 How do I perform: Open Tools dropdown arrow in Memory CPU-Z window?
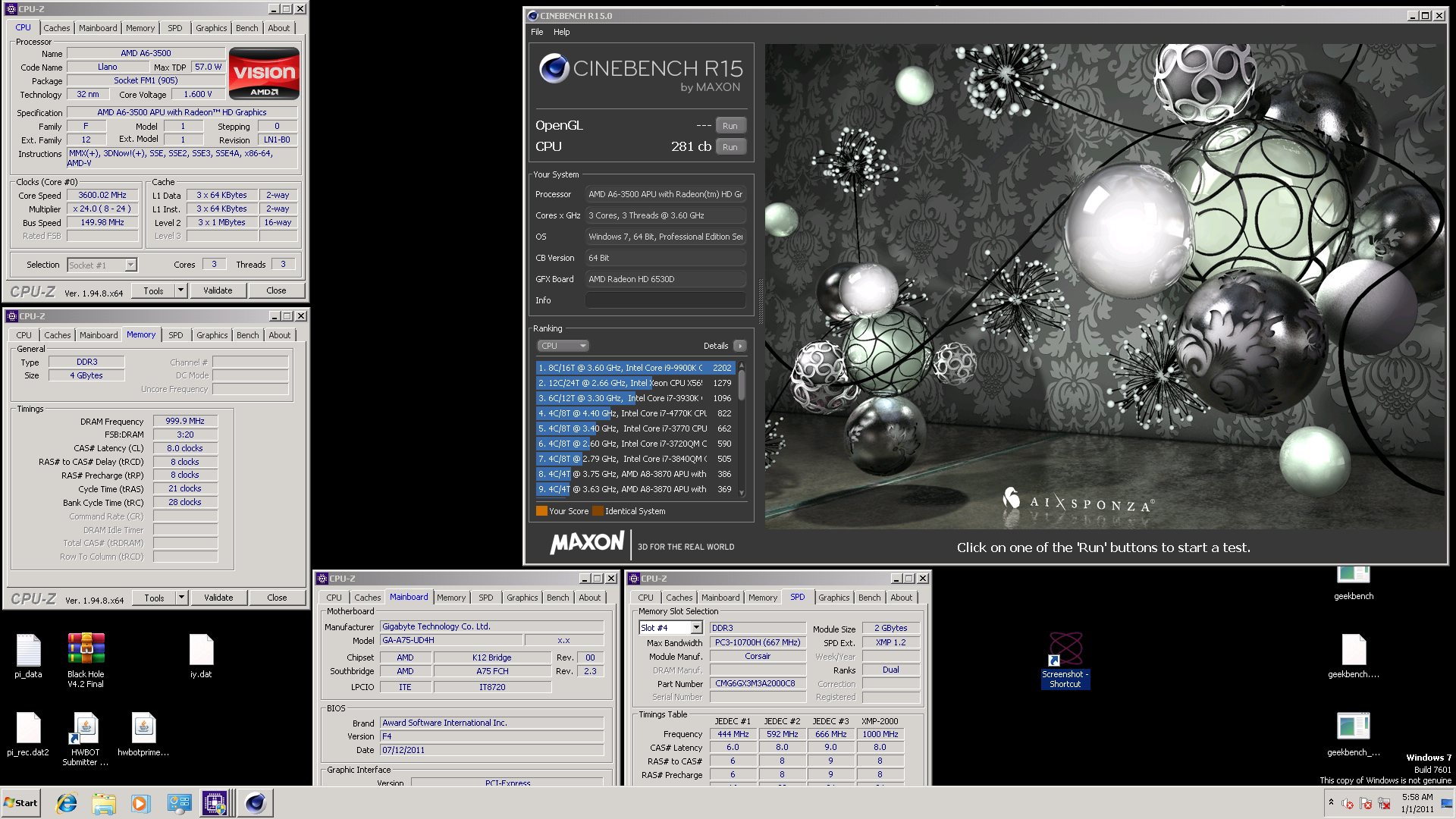[181, 598]
